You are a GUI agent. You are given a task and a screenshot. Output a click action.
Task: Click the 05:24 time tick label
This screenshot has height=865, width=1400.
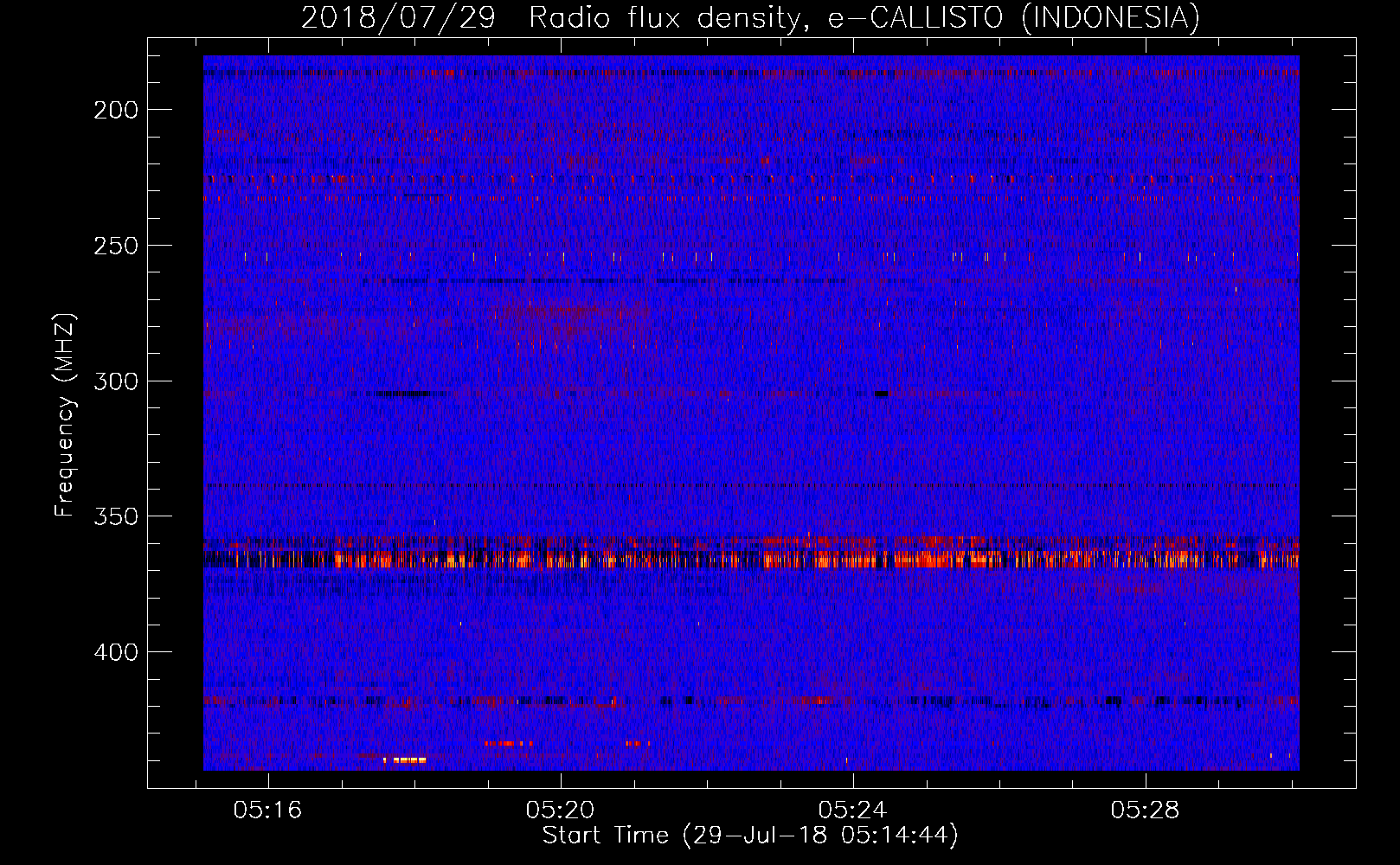click(x=852, y=811)
